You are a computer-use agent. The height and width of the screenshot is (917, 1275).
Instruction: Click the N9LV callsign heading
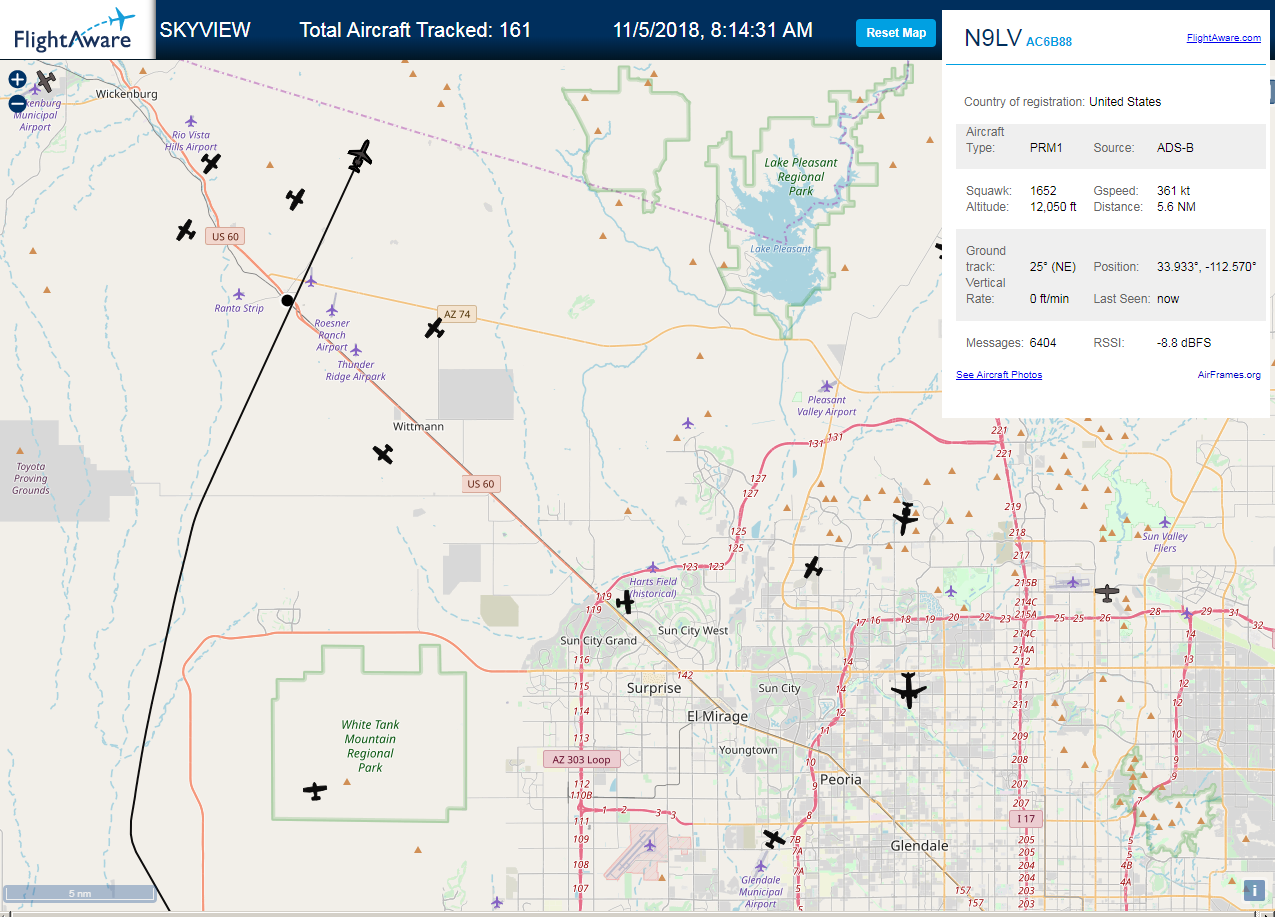click(992, 39)
